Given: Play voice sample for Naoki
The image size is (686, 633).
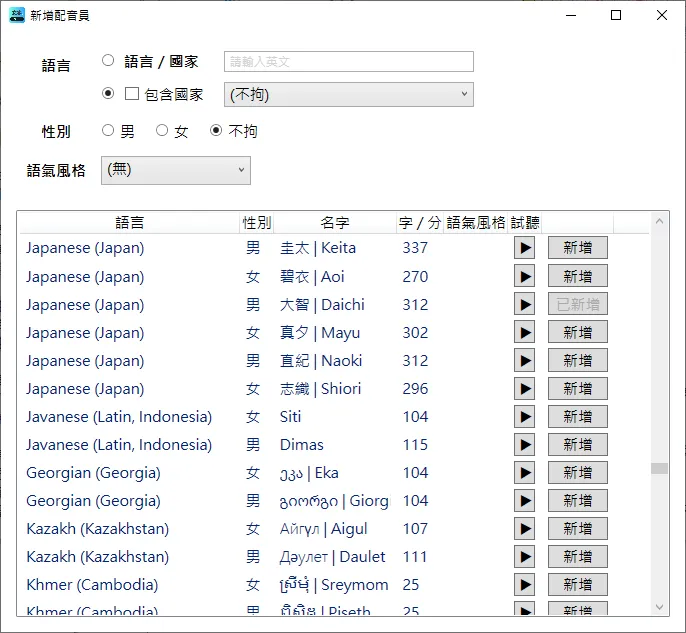Looking at the screenshot, I should tap(524, 360).
